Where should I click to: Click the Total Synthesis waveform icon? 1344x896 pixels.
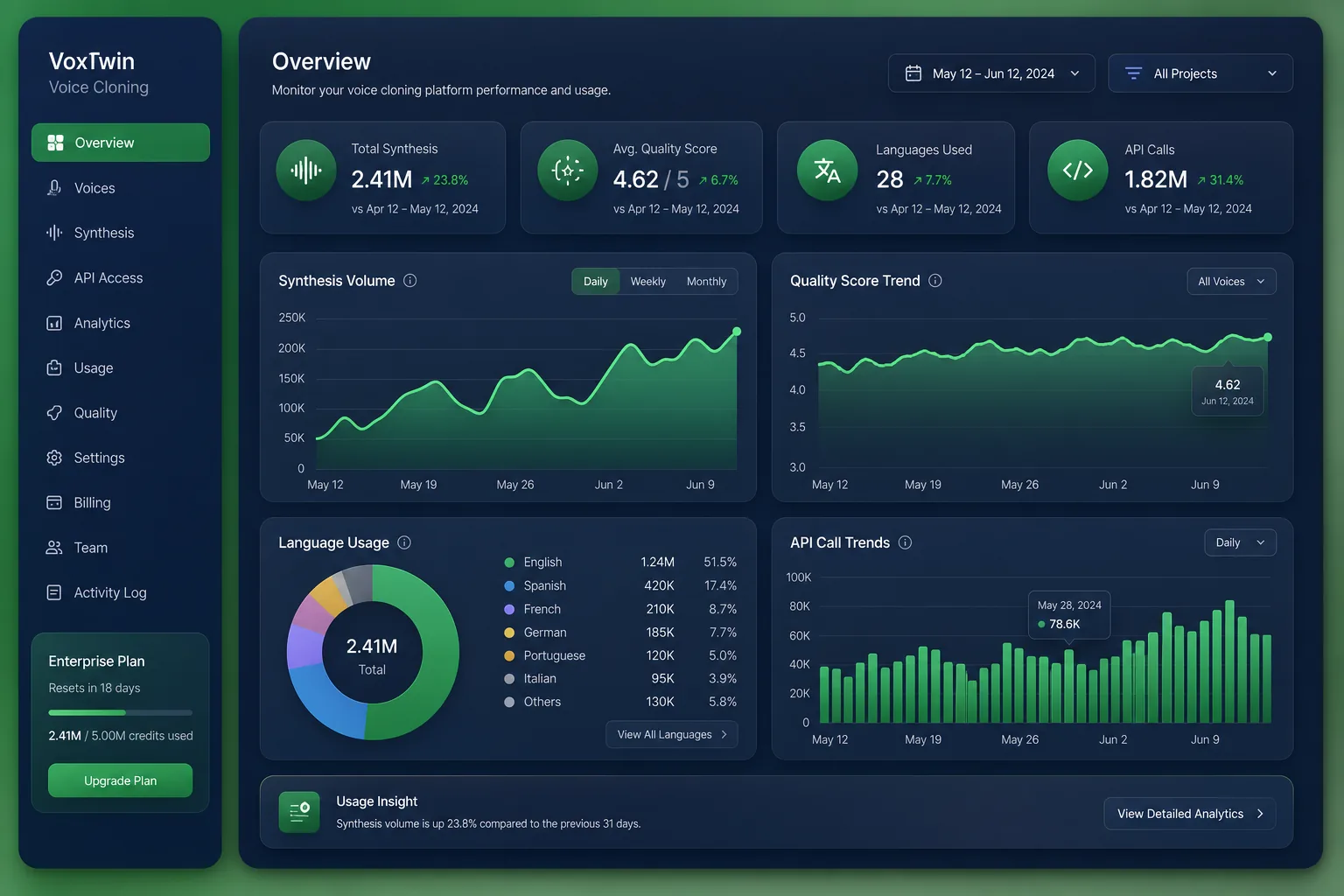306,171
